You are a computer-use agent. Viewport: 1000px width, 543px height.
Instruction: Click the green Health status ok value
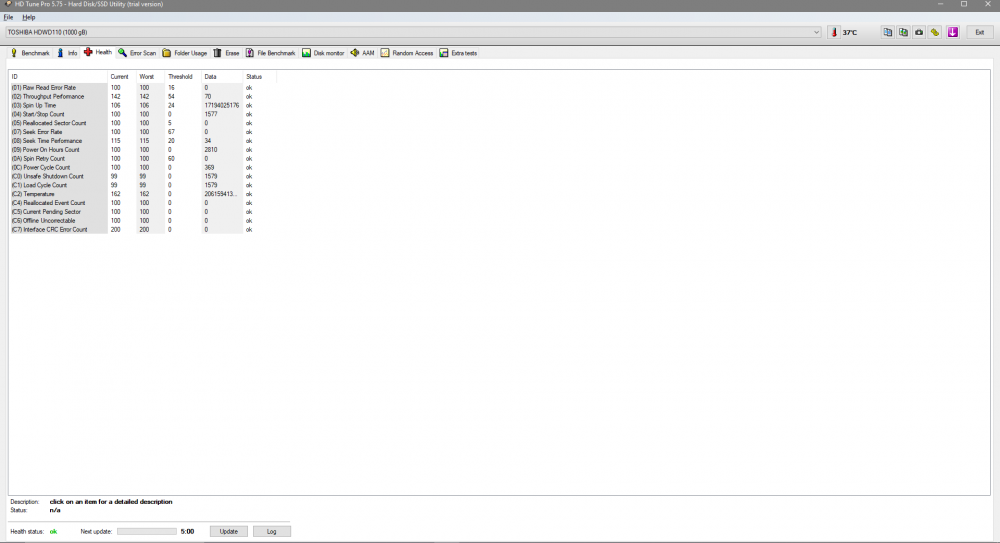(54, 532)
